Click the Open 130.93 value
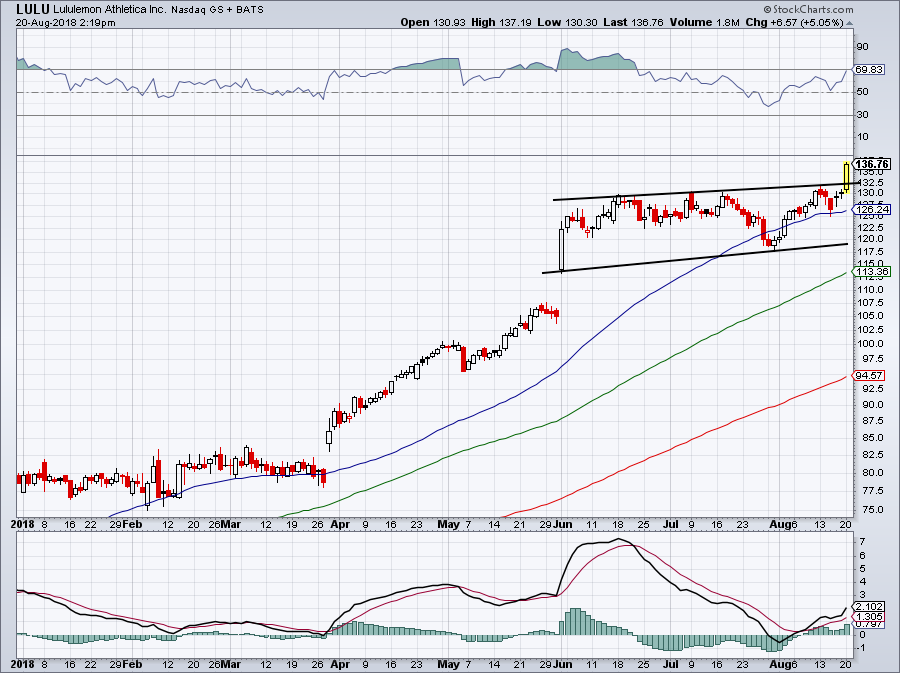Image resolution: width=900 pixels, height=673 pixels. click(433, 22)
